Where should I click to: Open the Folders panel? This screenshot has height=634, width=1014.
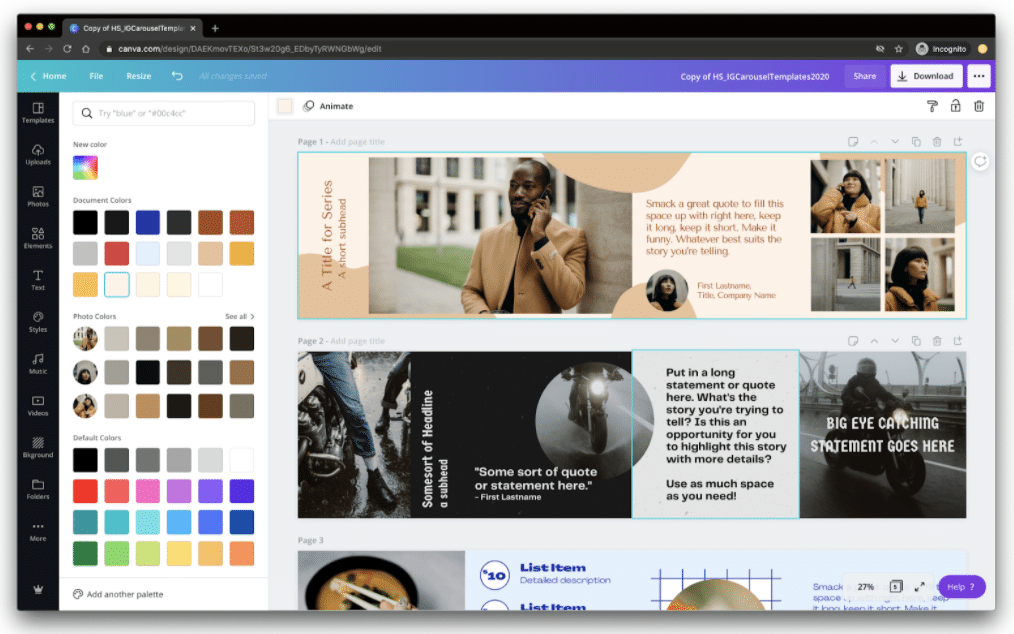(38, 489)
